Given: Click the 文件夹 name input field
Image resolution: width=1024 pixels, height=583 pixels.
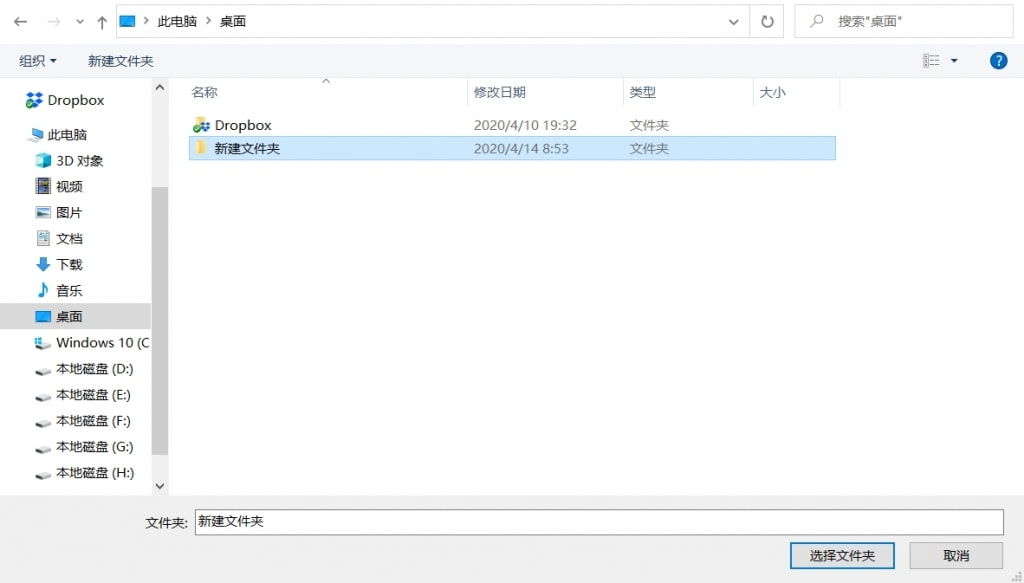Looking at the screenshot, I should point(598,522).
